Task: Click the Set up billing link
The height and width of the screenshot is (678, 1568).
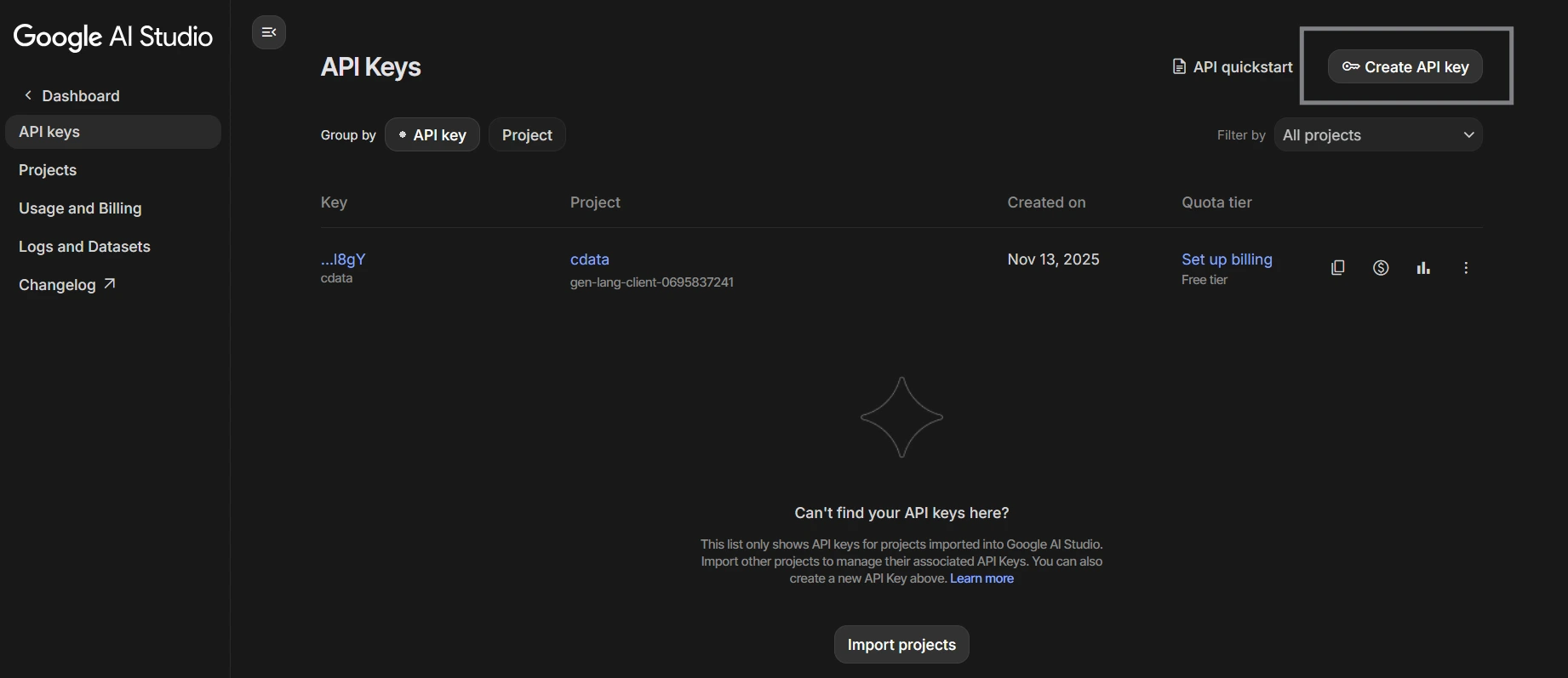Action: tap(1227, 259)
